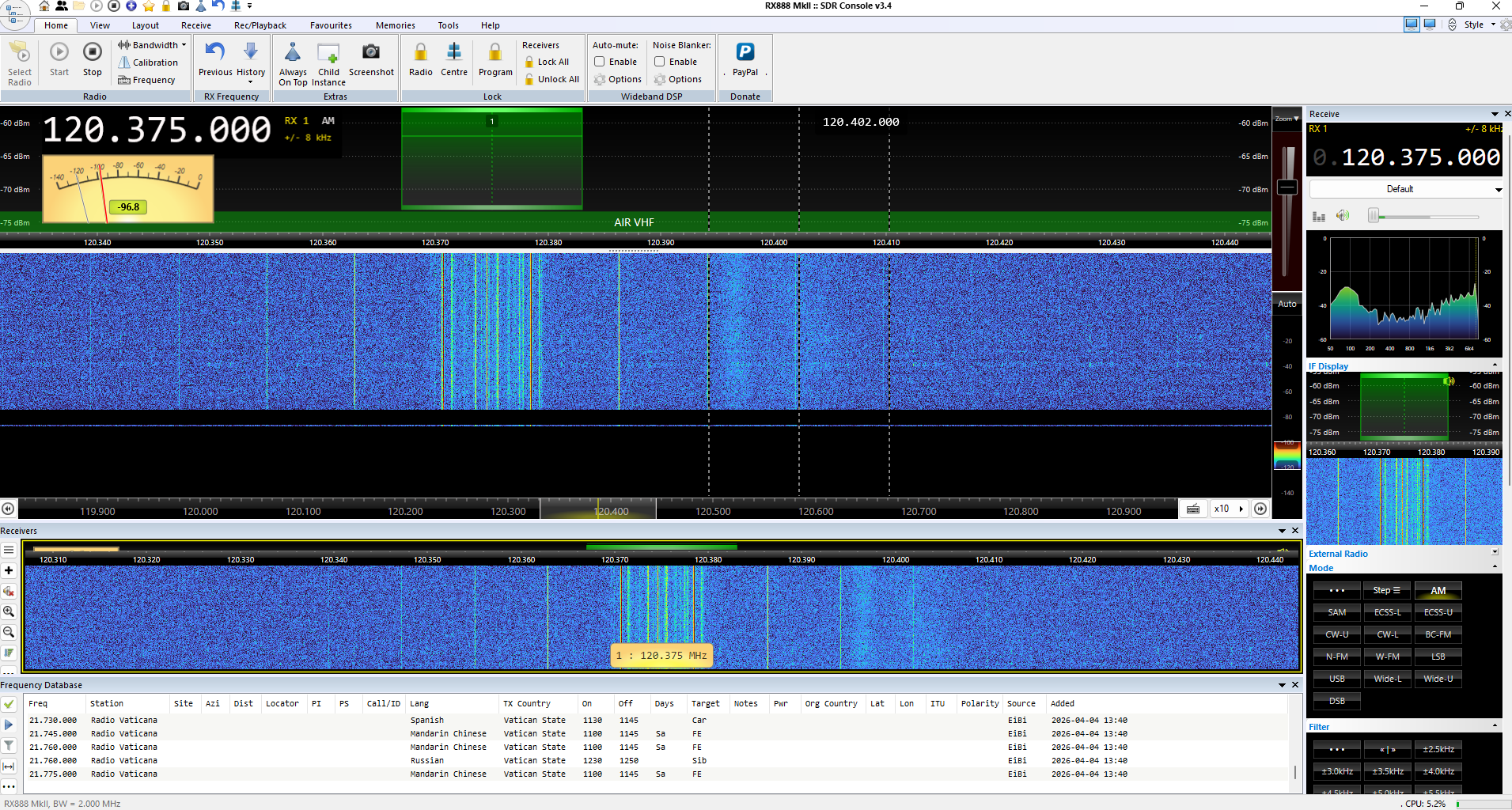Screen dimensions: 1512x810
Task: Click the star favourites icon in quick access toolbar
Action: click(149, 6)
